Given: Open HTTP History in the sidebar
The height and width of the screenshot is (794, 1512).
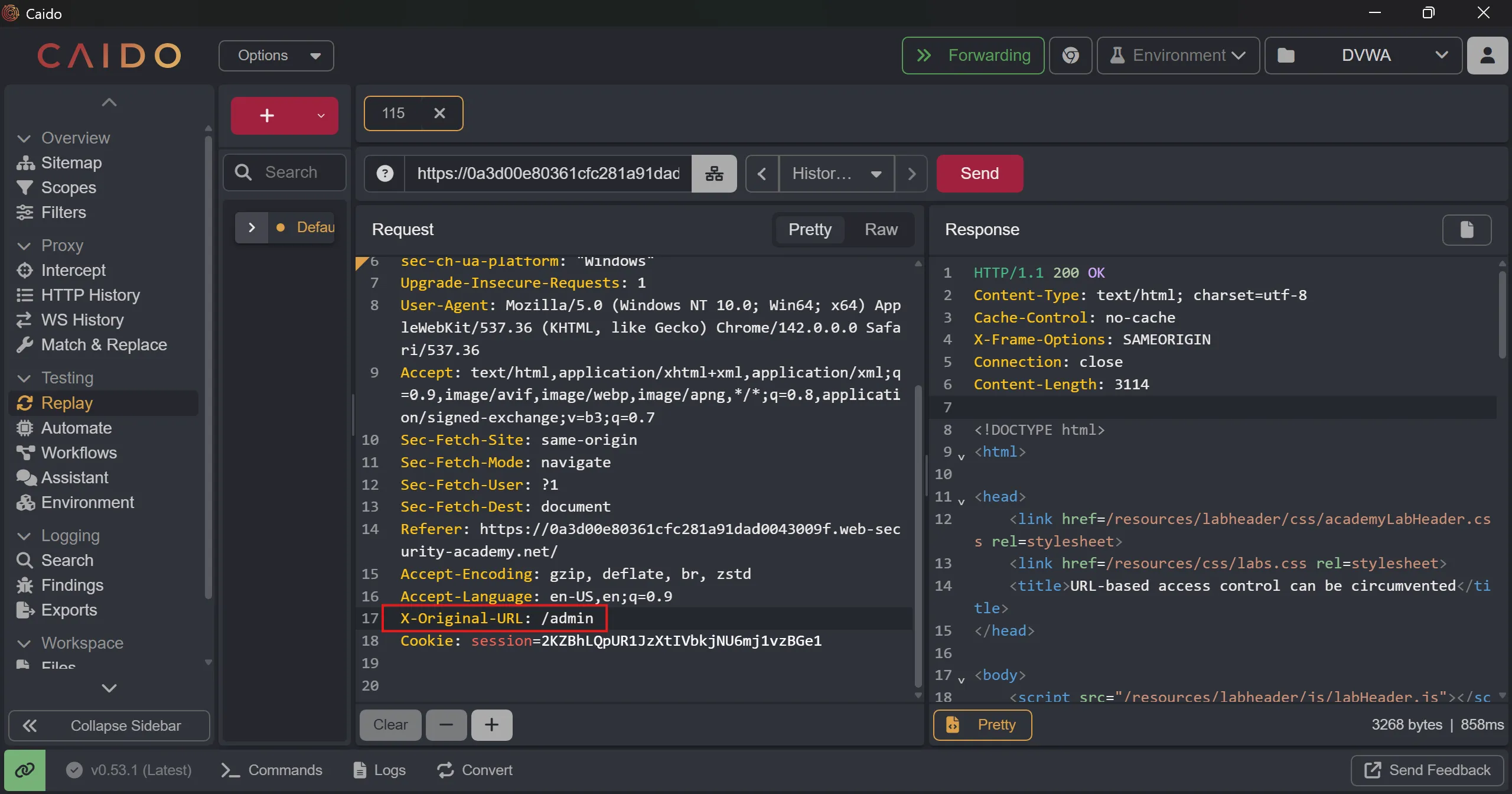Looking at the screenshot, I should pos(90,295).
